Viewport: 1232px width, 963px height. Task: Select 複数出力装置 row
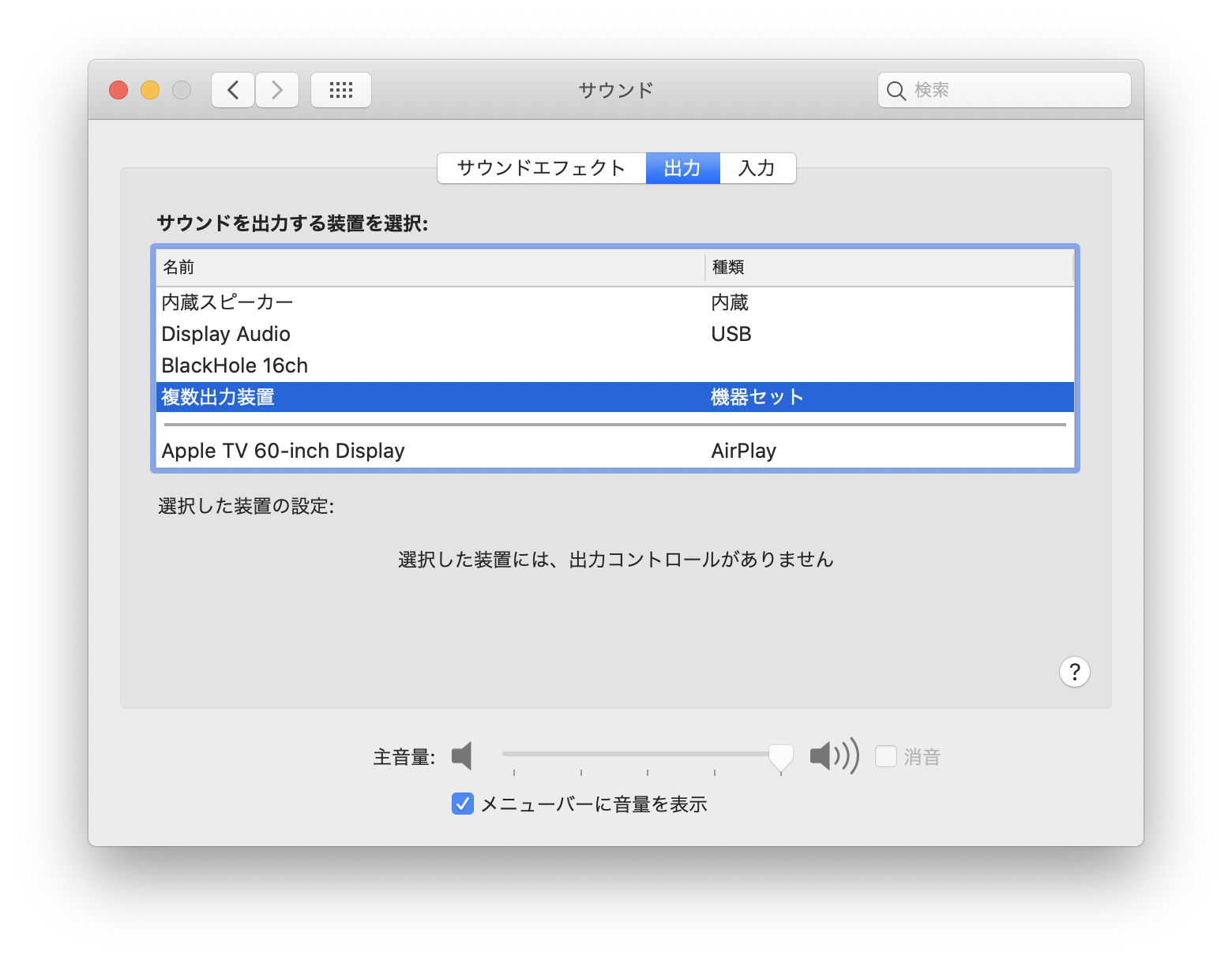click(615, 397)
